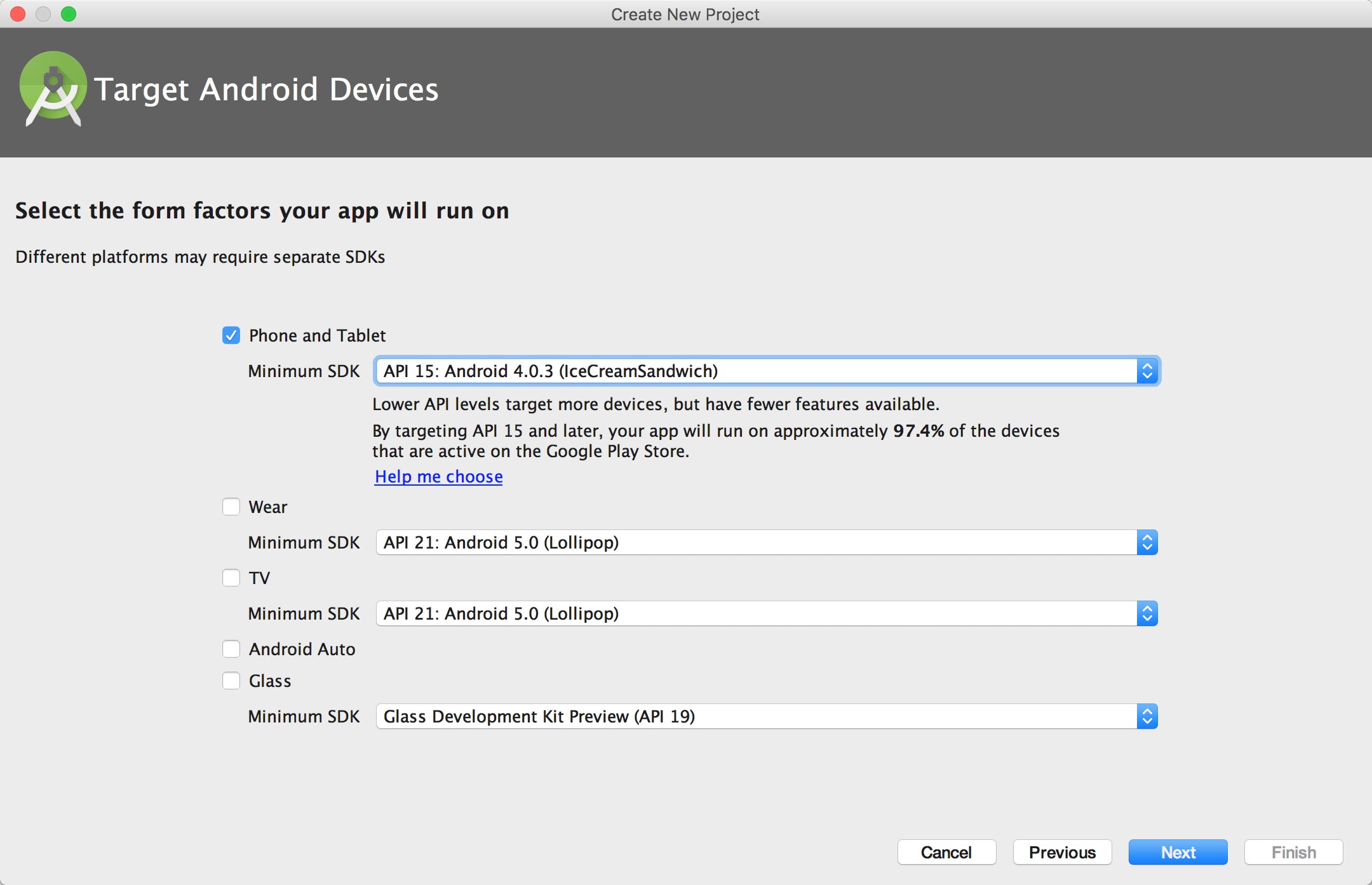Close the window with the red button

(x=18, y=14)
